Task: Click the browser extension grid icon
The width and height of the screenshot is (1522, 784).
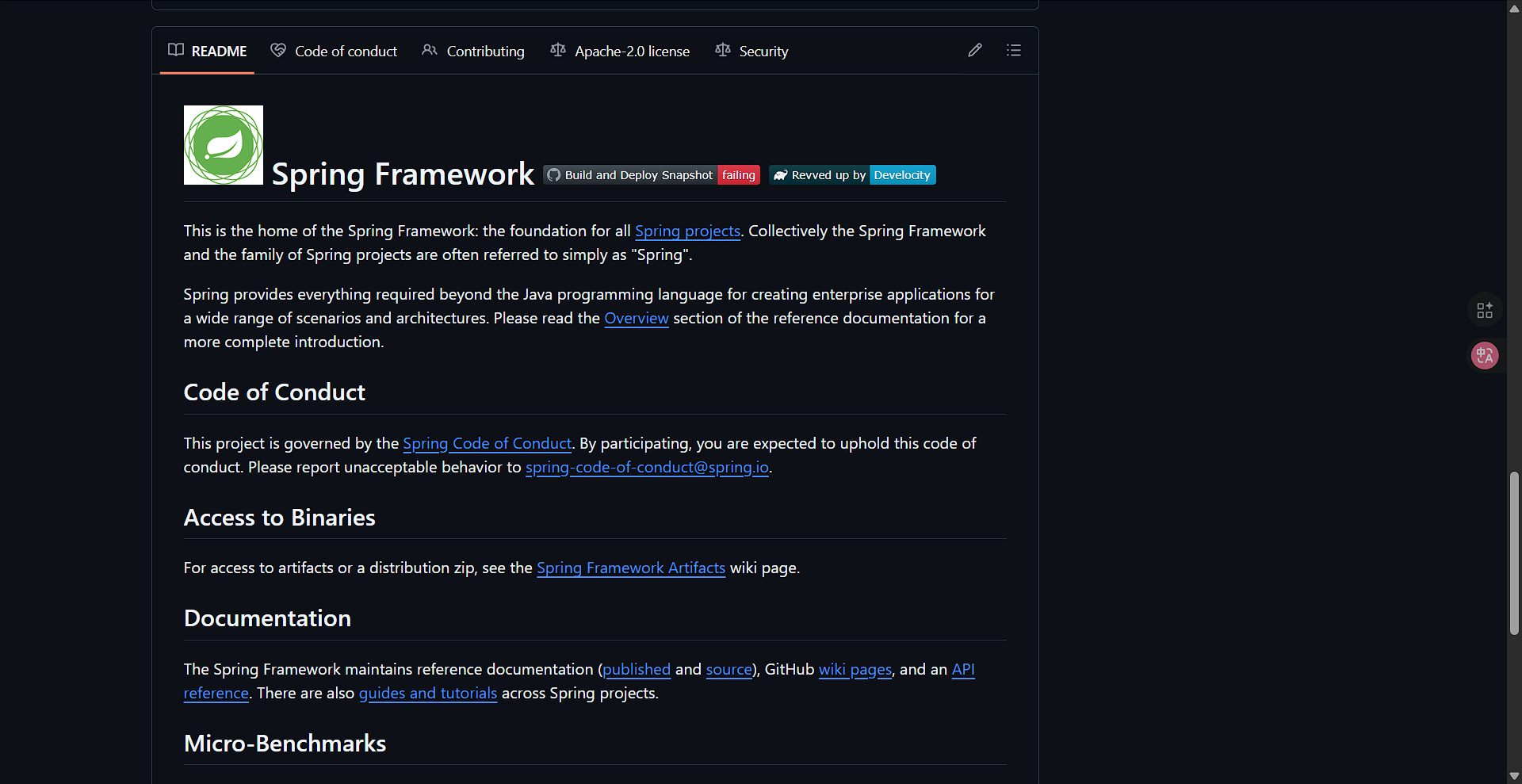Action: [1485, 310]
